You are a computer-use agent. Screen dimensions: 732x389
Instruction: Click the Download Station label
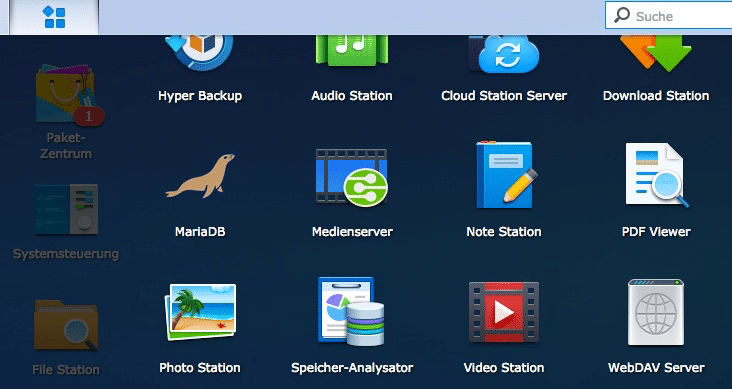pyautogui.click(x=656, y=96)
